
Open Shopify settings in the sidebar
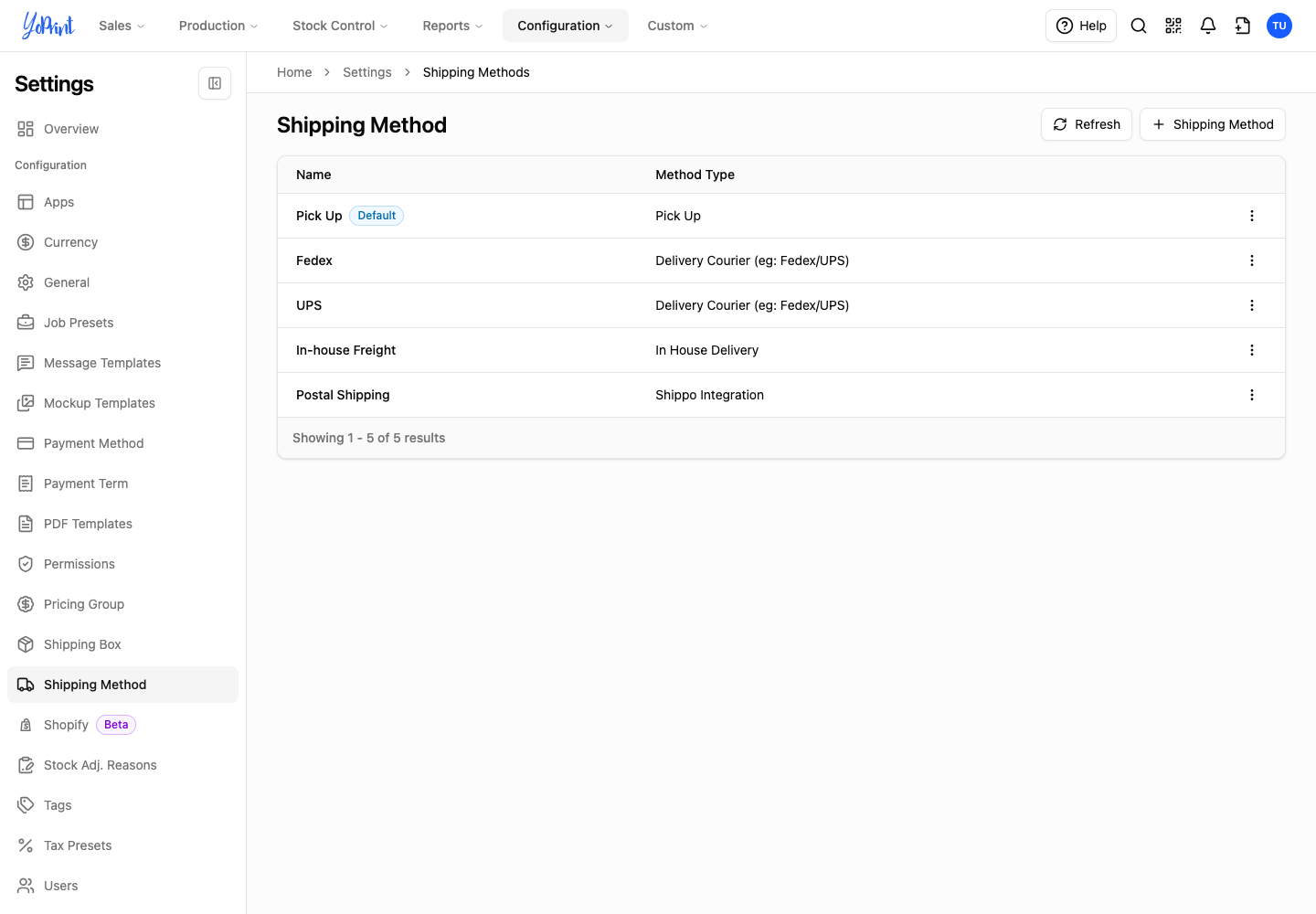point(122,725)
